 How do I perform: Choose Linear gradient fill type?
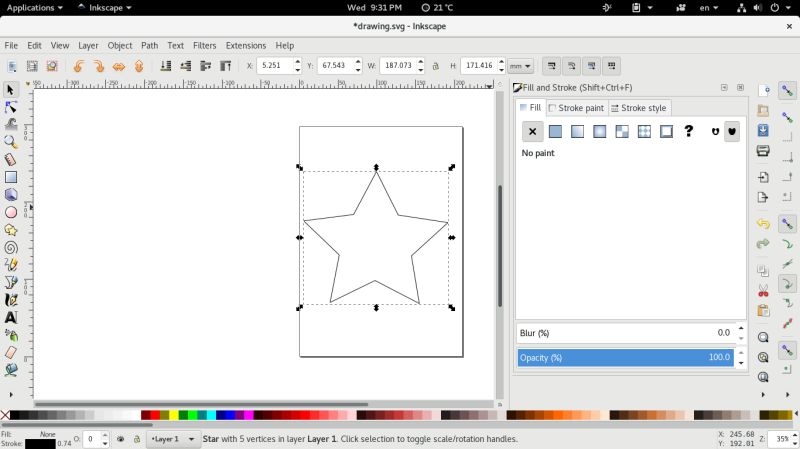click(x=577, y=132)
